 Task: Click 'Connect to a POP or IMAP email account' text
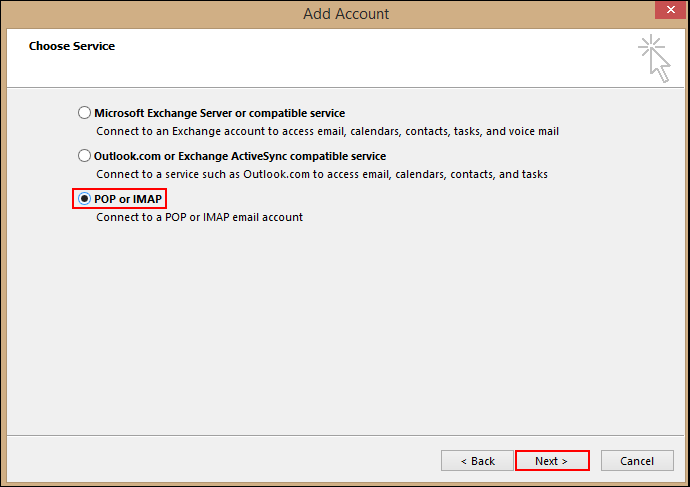click(199, 217)
